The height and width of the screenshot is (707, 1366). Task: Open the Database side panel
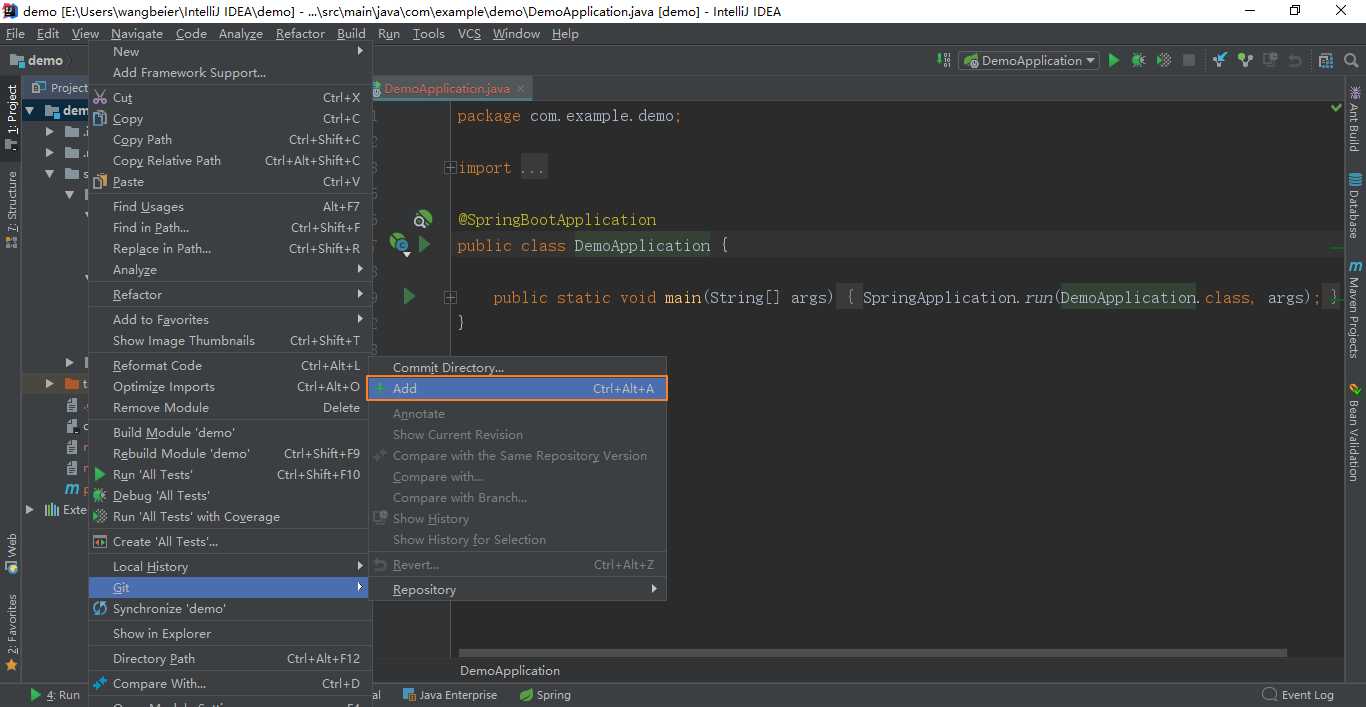(x=1355, y=205)
